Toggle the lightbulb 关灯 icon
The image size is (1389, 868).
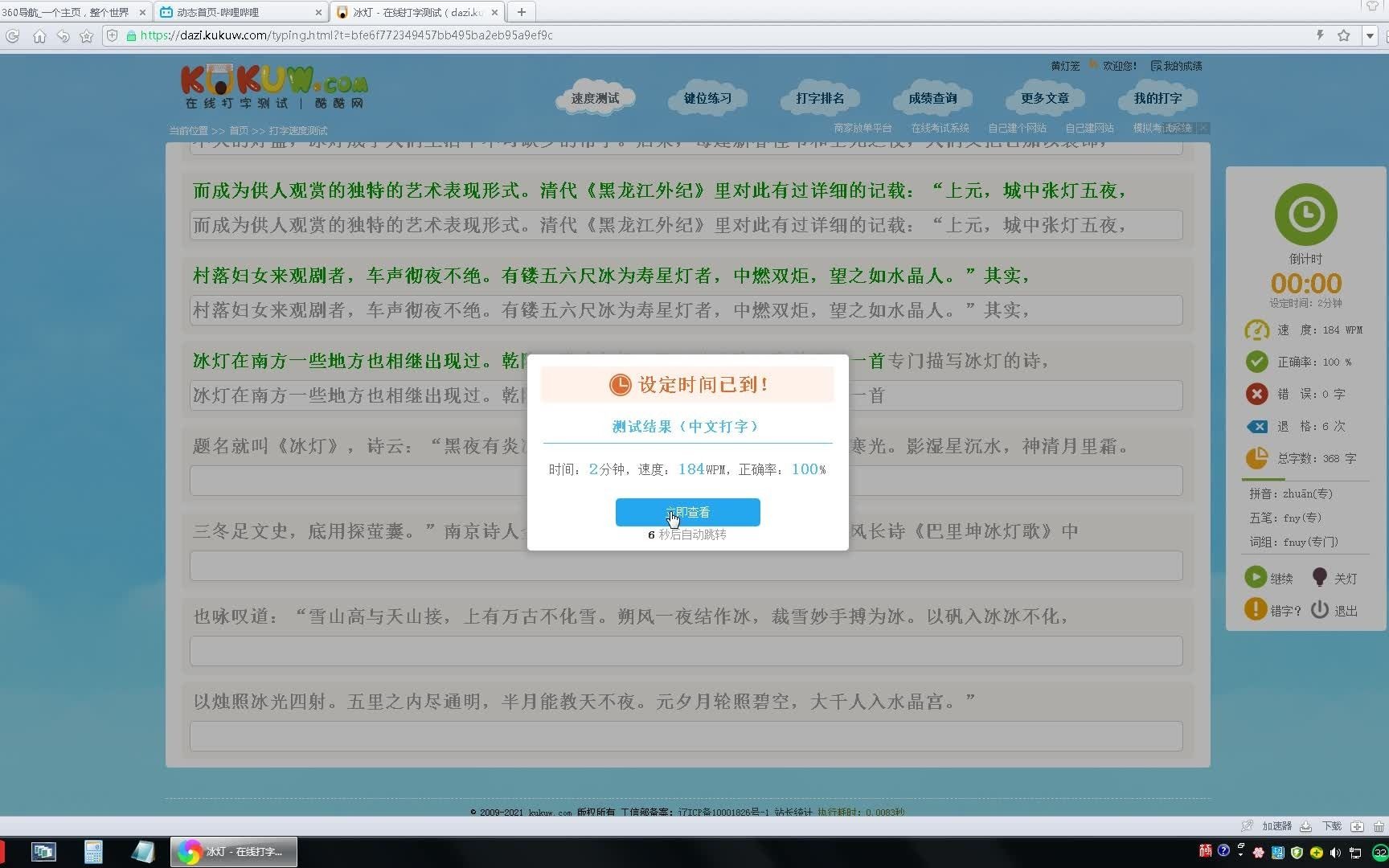coord(1319,577)
